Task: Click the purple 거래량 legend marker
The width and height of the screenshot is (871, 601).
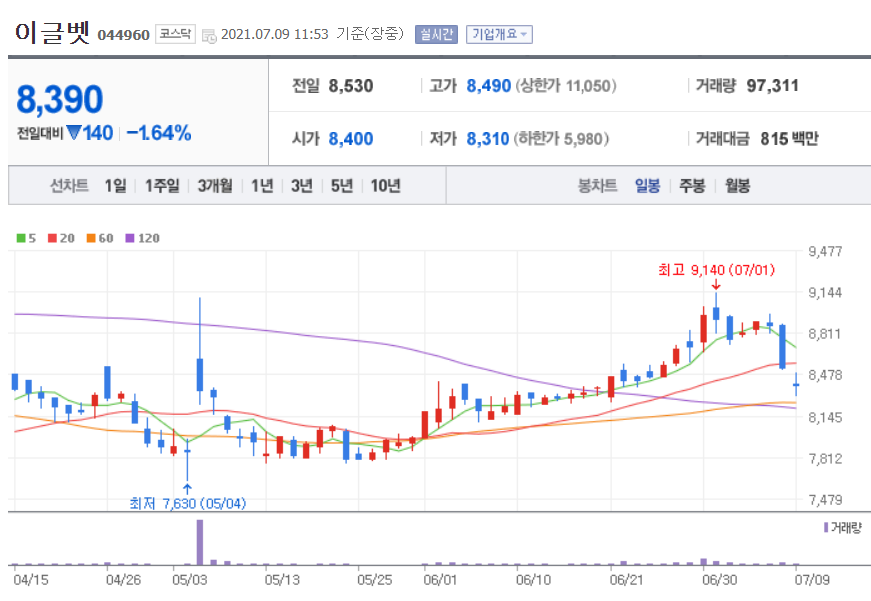Action: 826,527
